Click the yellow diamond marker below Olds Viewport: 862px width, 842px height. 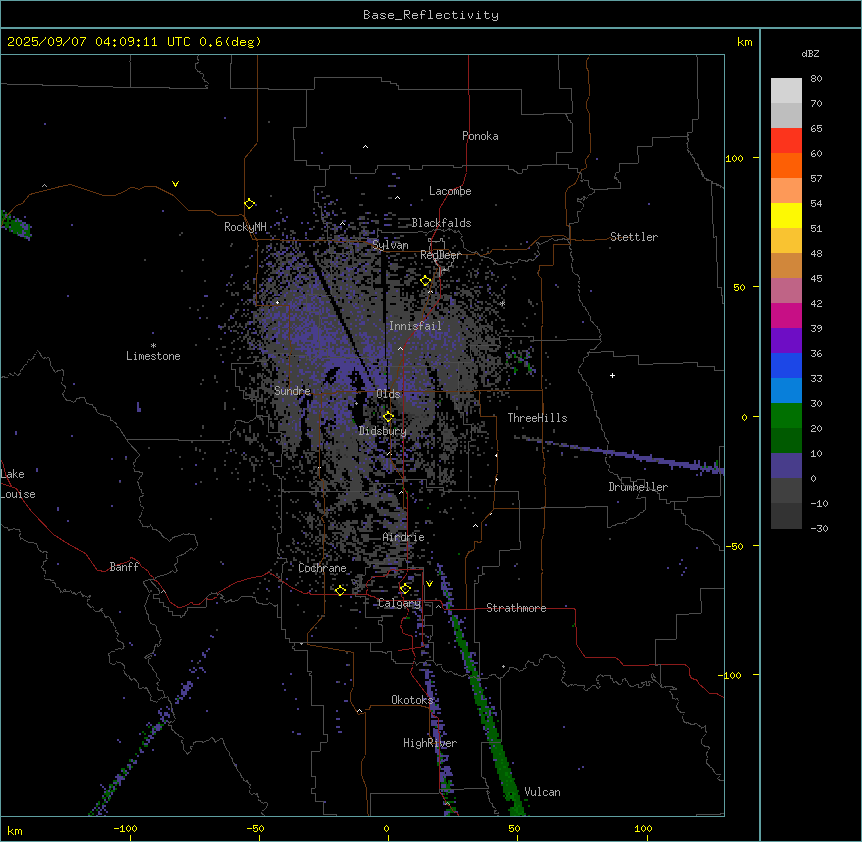(x=389, y=416)
